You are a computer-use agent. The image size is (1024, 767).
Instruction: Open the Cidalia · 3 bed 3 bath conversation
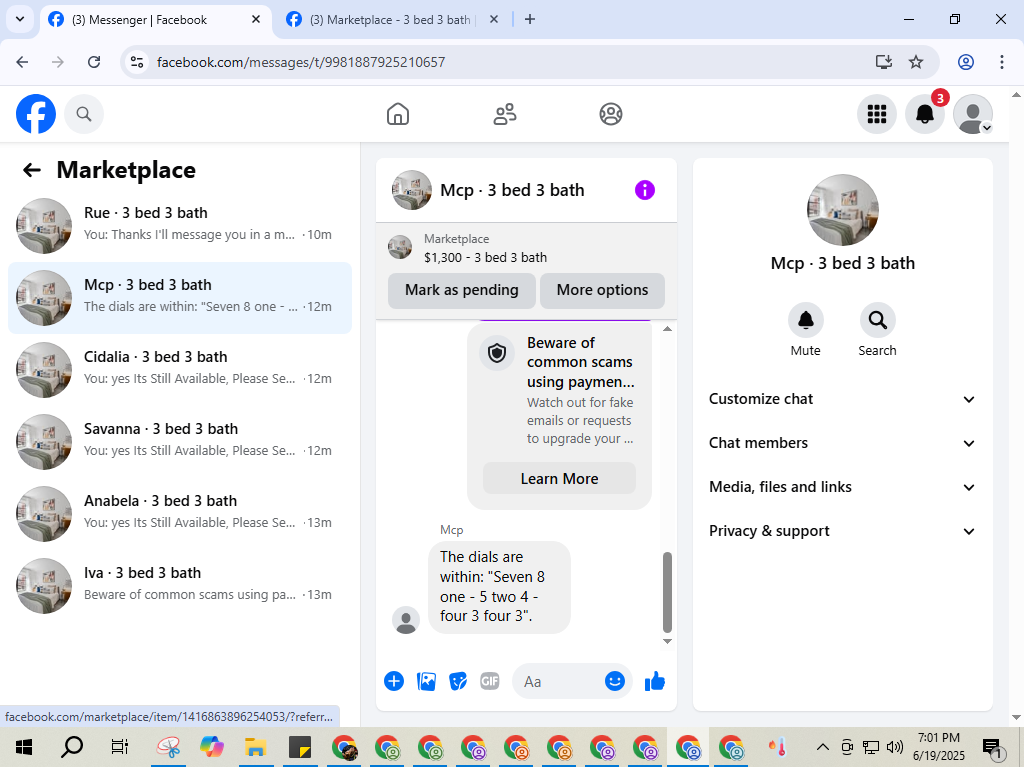(x=180, y=370)
